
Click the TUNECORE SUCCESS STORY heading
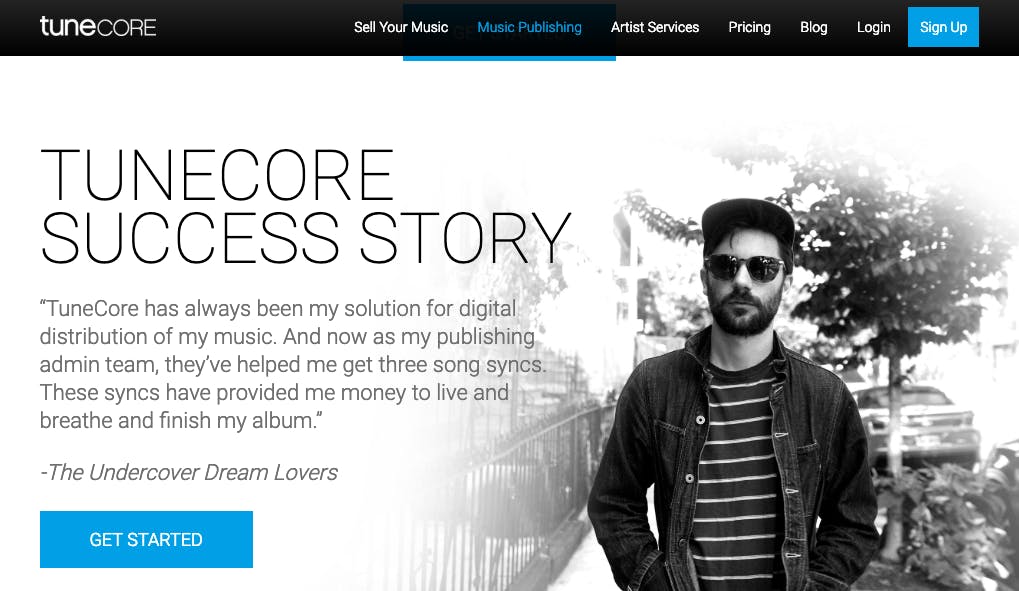[305, 206]
